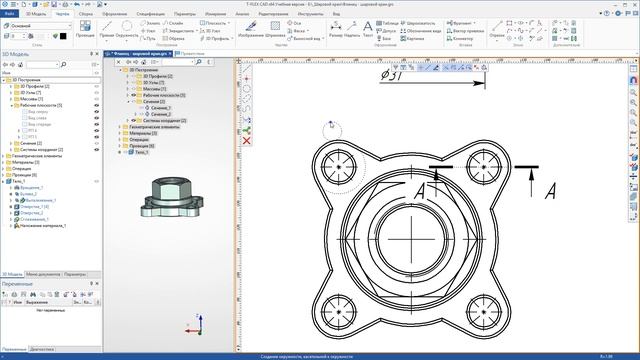Viewport: 640px width, 360px height.
Task: Select the View designation (Обозначение вида) tool
Action: tap(421, 31)
